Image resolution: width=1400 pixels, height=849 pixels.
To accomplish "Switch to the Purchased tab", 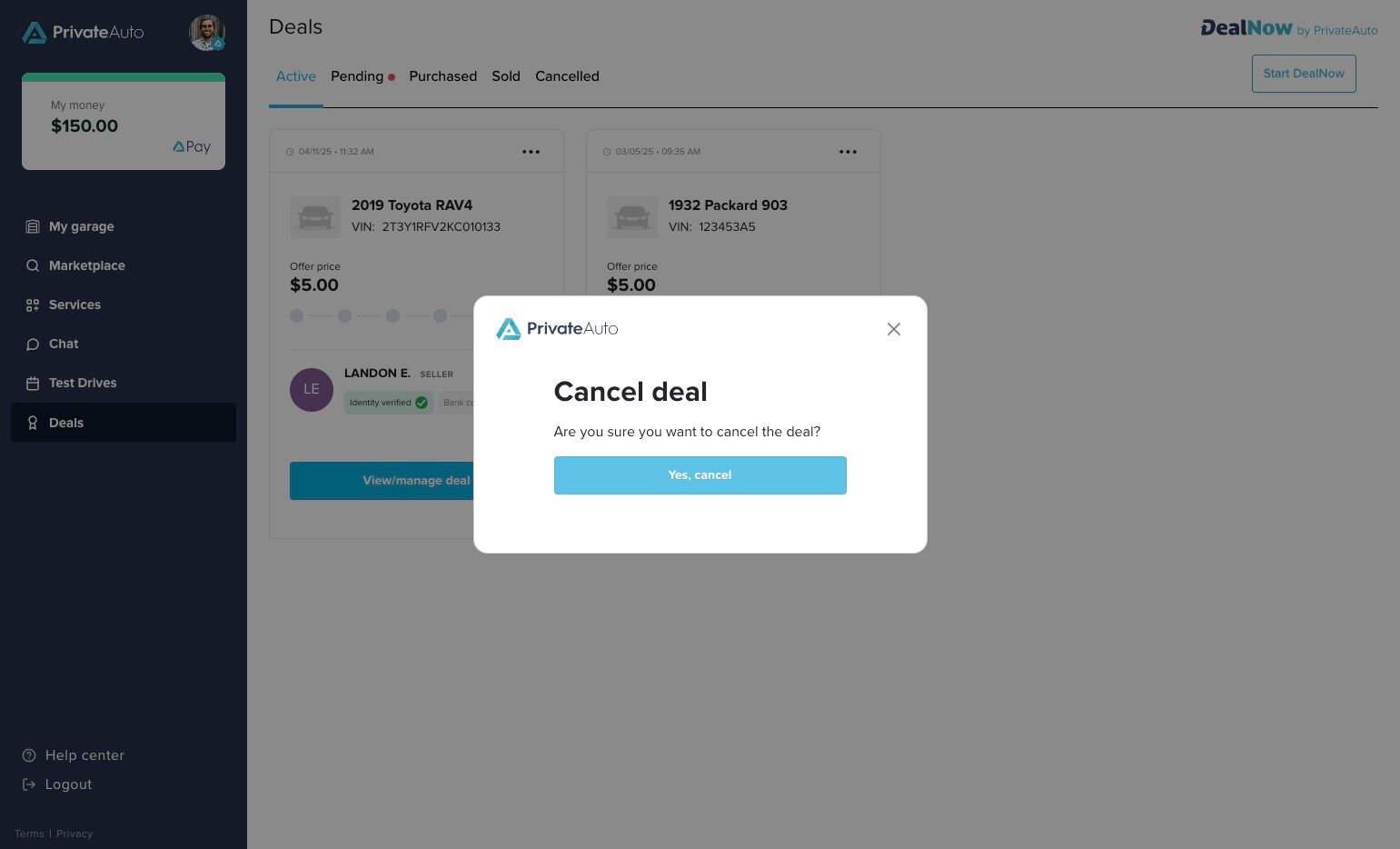I will click(442, 76).
